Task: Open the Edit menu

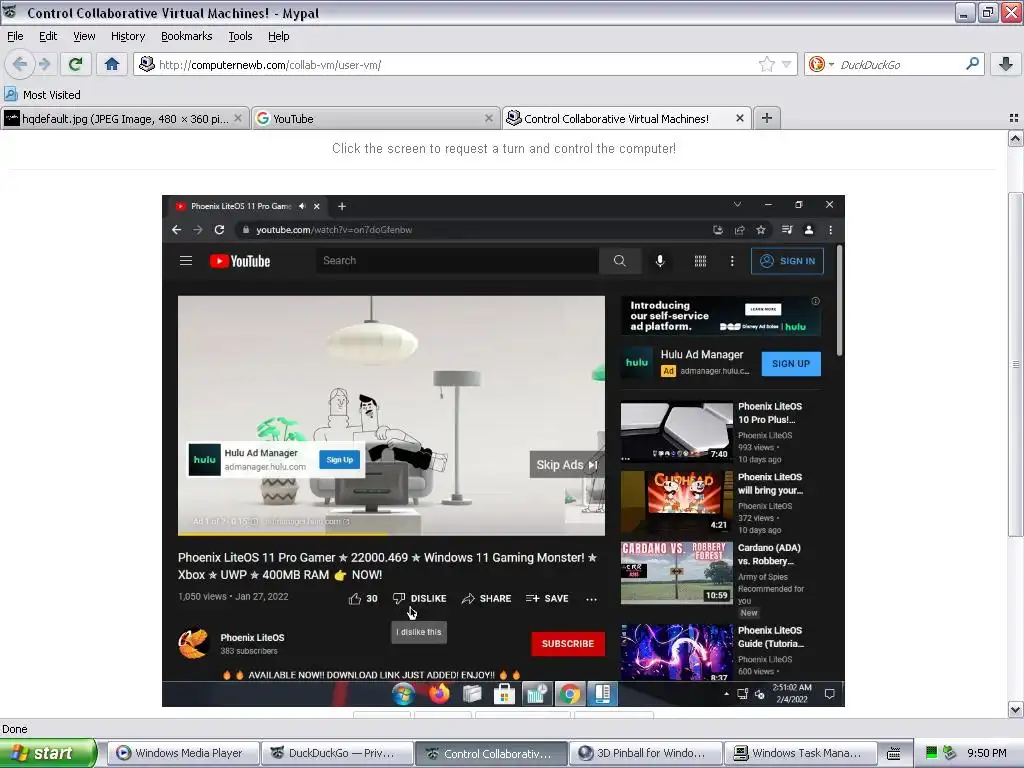Action: (48, 36)
